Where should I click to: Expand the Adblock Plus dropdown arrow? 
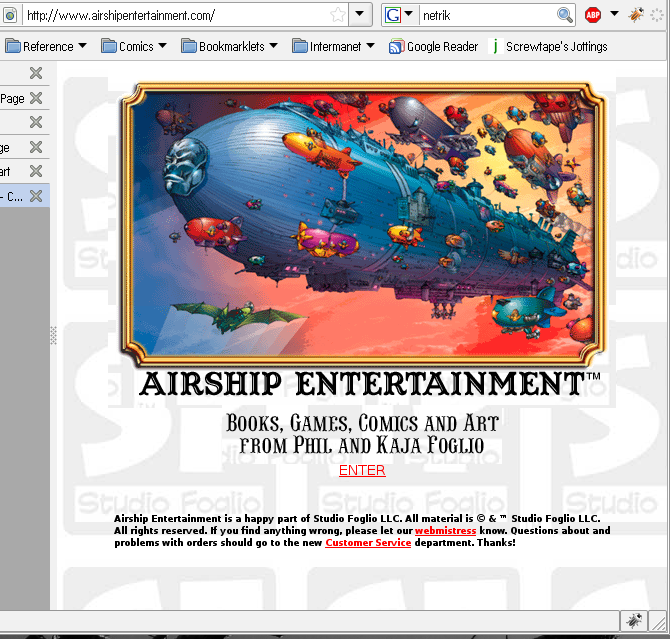pos(614,15)
